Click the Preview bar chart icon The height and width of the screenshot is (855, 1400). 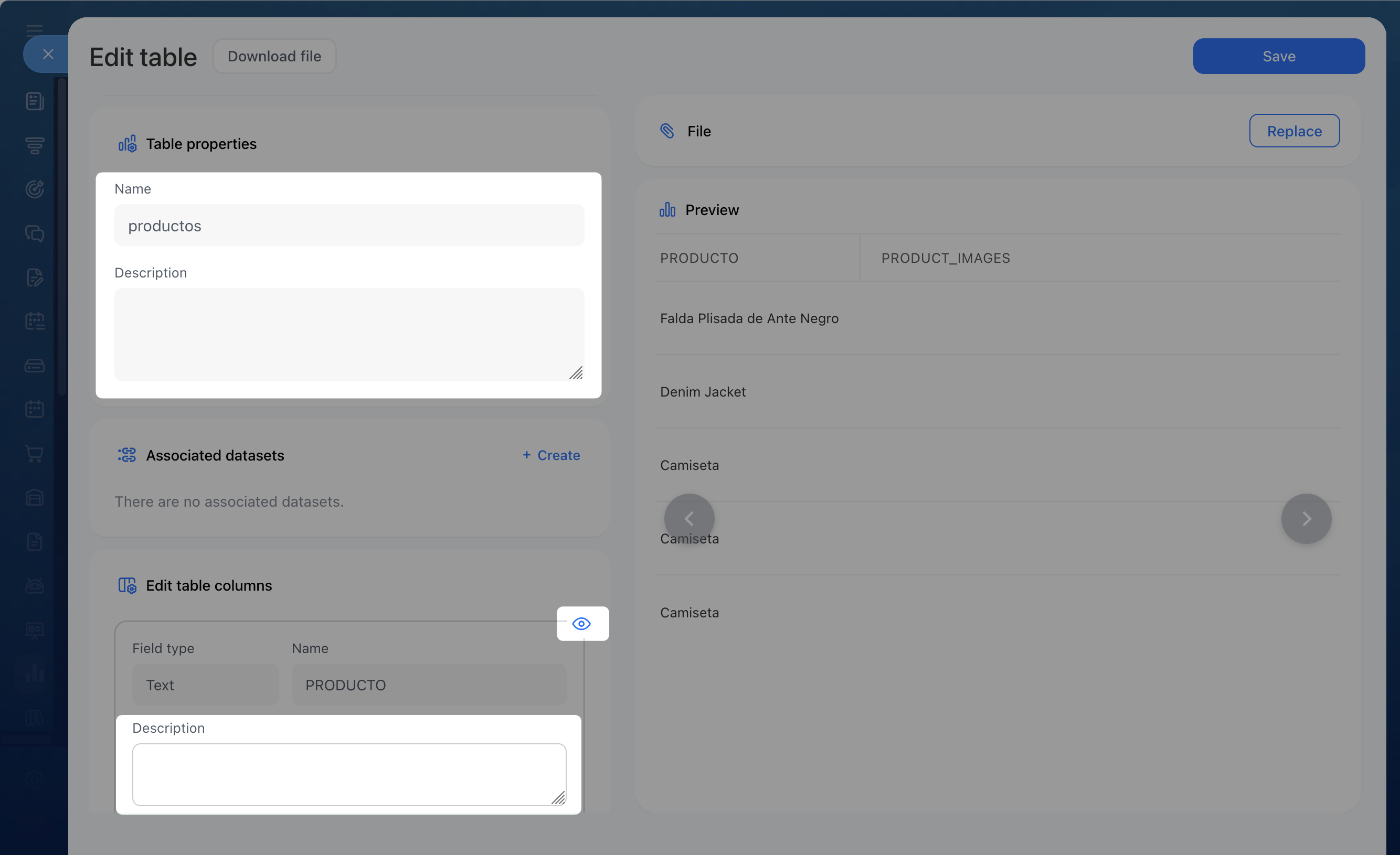(667, 210)
